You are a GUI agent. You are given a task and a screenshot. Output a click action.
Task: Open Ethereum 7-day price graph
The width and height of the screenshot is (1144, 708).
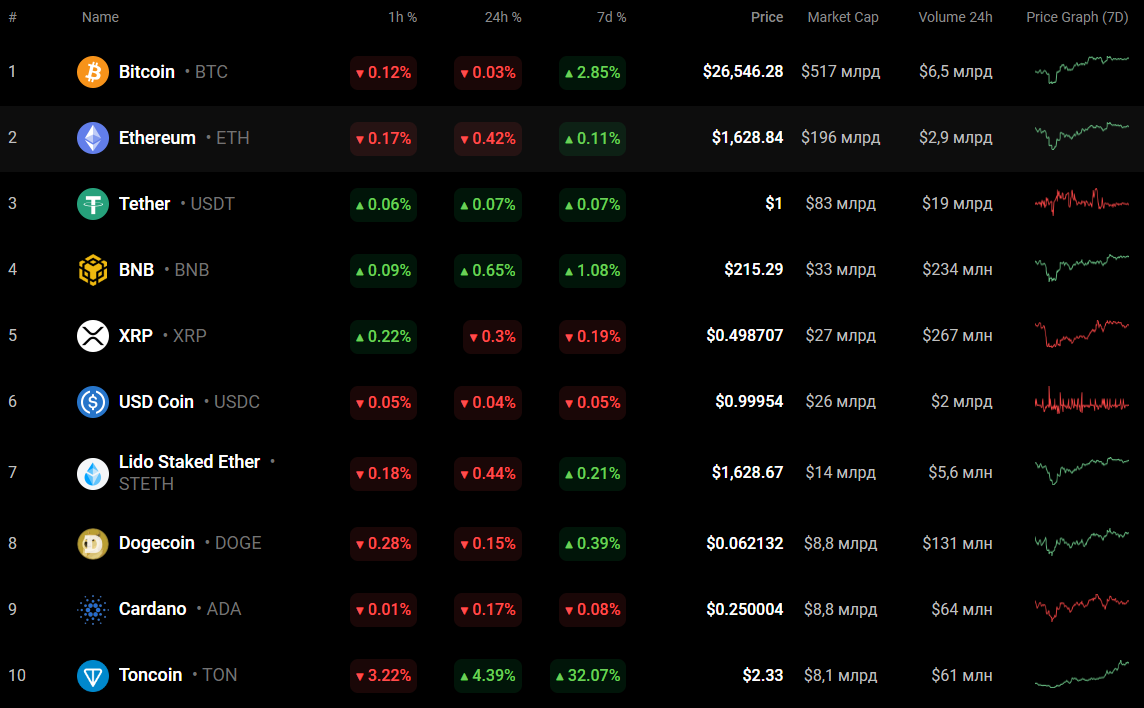click(1082, 135)
